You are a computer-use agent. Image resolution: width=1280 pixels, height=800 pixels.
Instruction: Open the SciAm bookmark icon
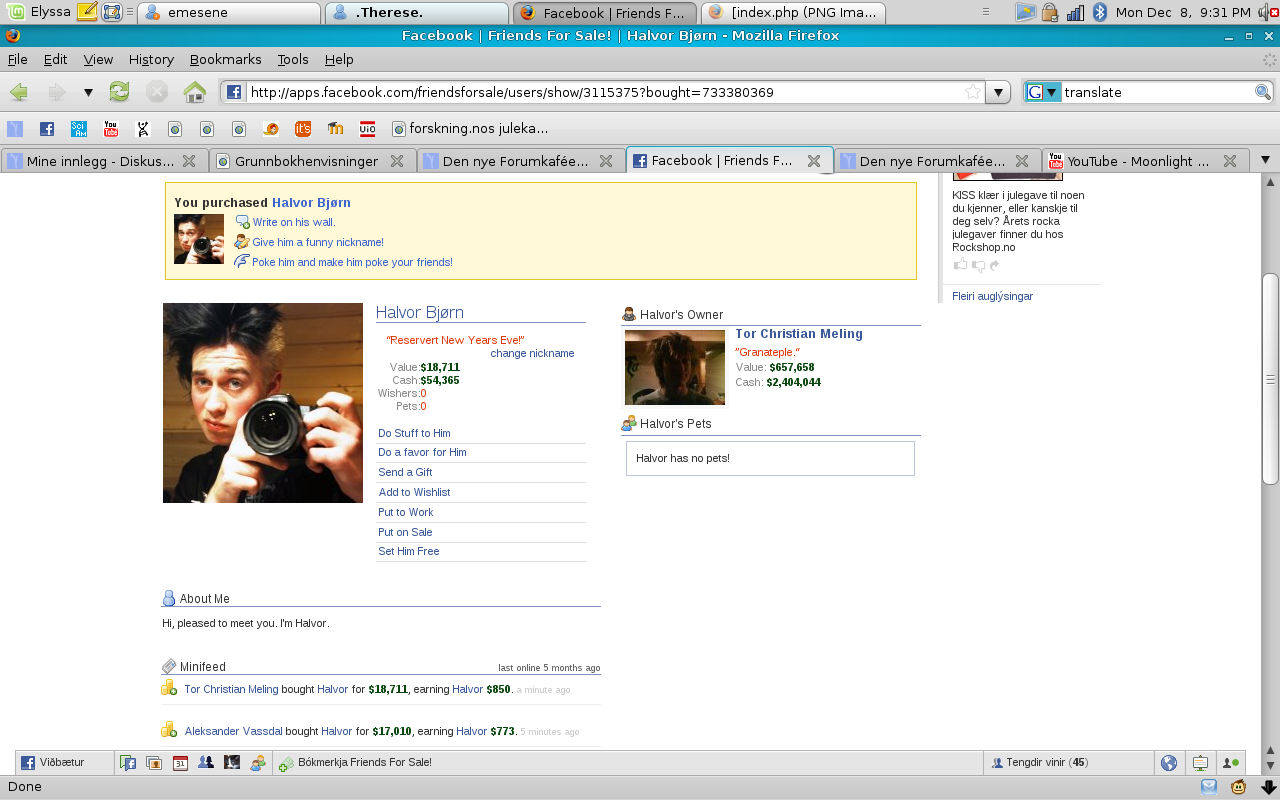(x=78, y=128)
